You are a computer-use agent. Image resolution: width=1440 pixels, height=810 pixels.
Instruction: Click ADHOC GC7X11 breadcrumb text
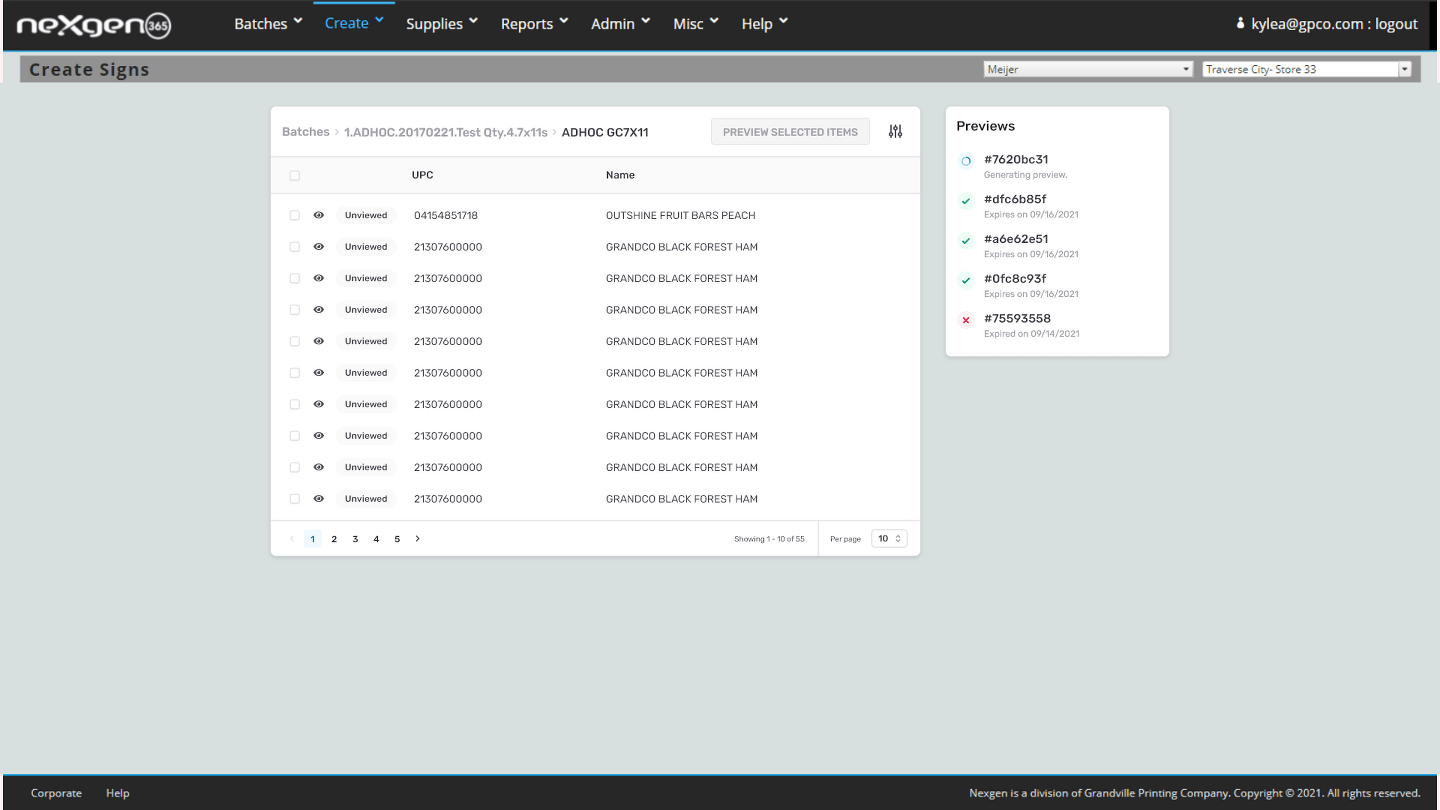pos(605,132)
